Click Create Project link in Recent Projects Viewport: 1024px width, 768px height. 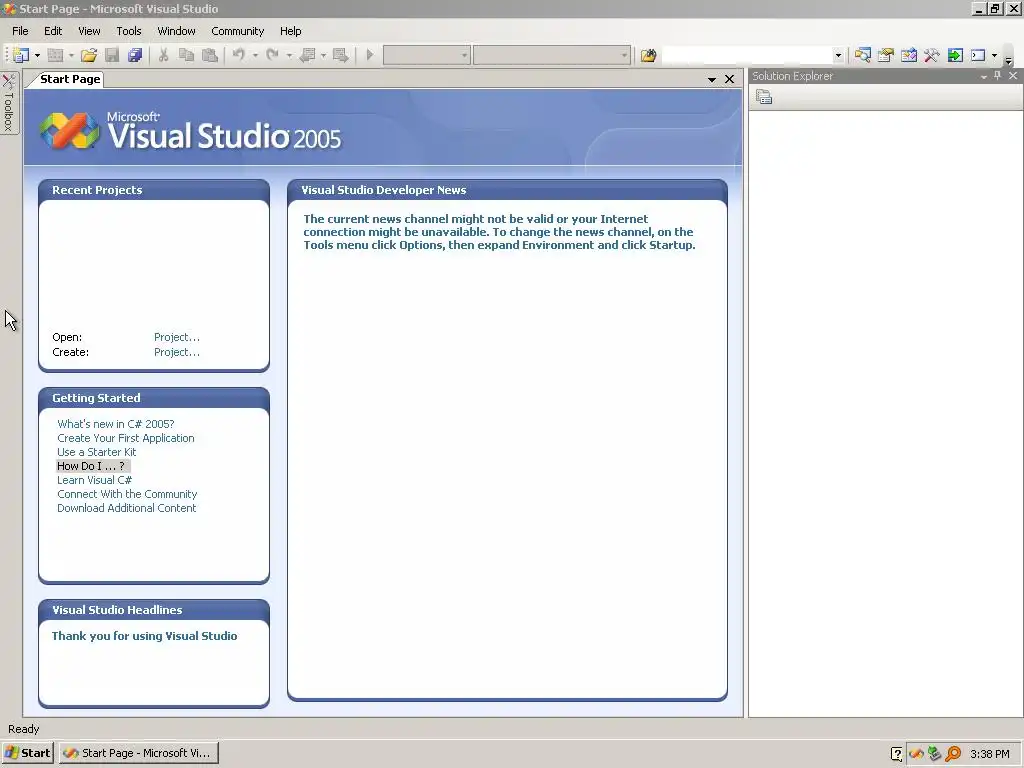[177, 352]
